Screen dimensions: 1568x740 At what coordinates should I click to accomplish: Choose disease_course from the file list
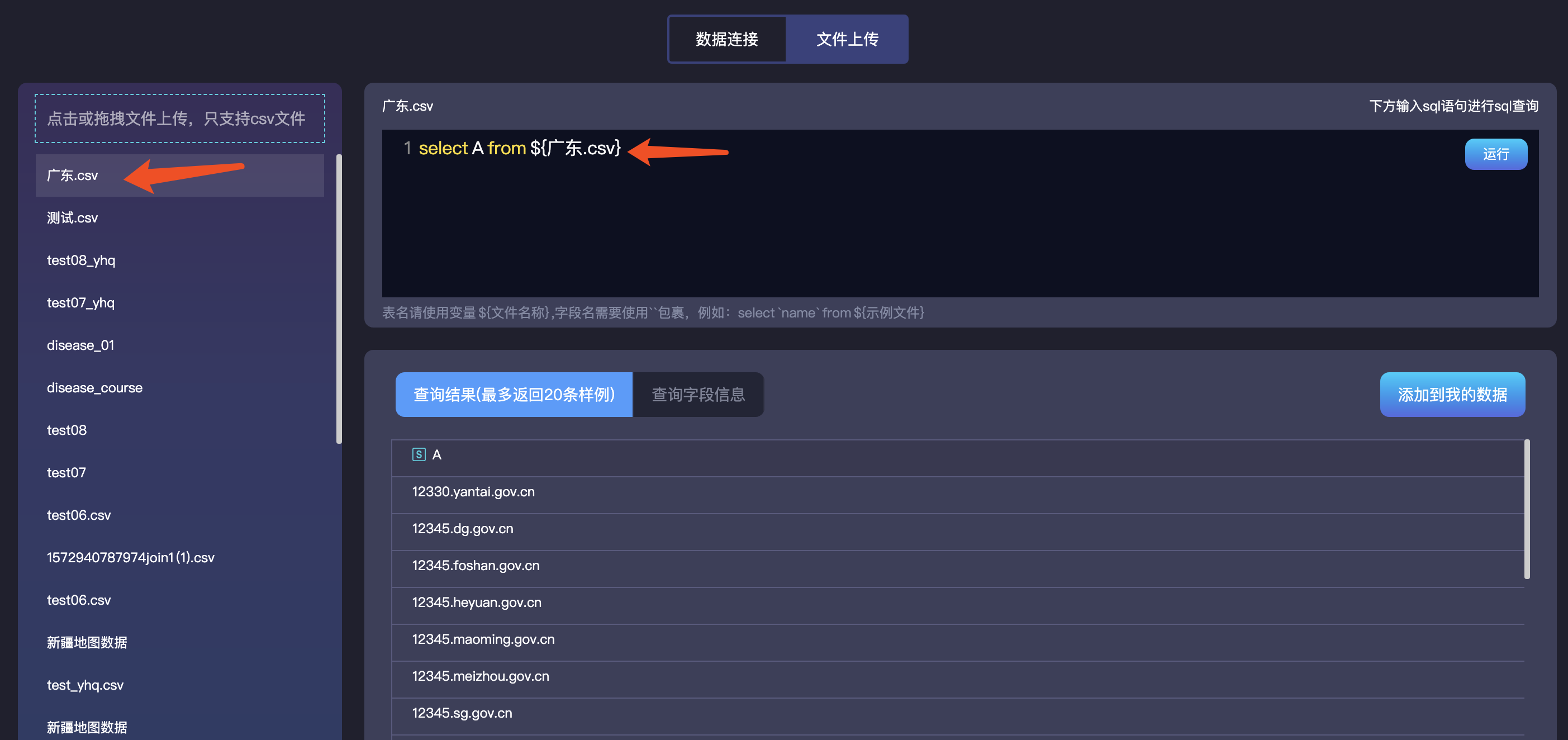[x=94, y=388]
